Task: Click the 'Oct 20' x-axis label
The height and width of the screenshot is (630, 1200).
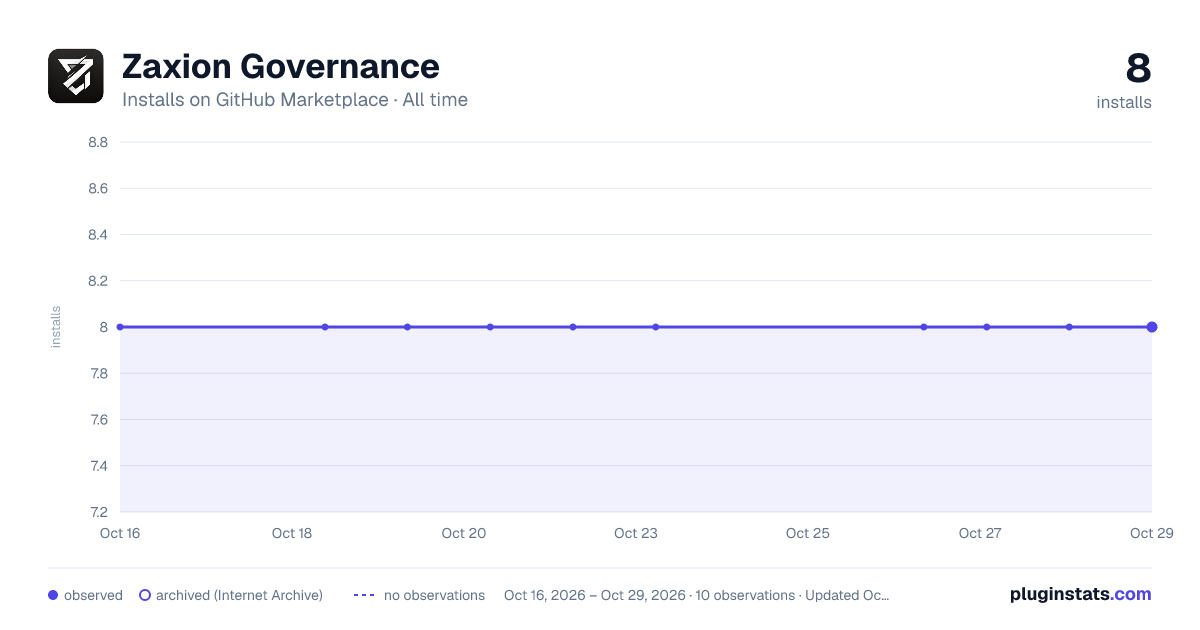Action: click(x=464, y=533)
